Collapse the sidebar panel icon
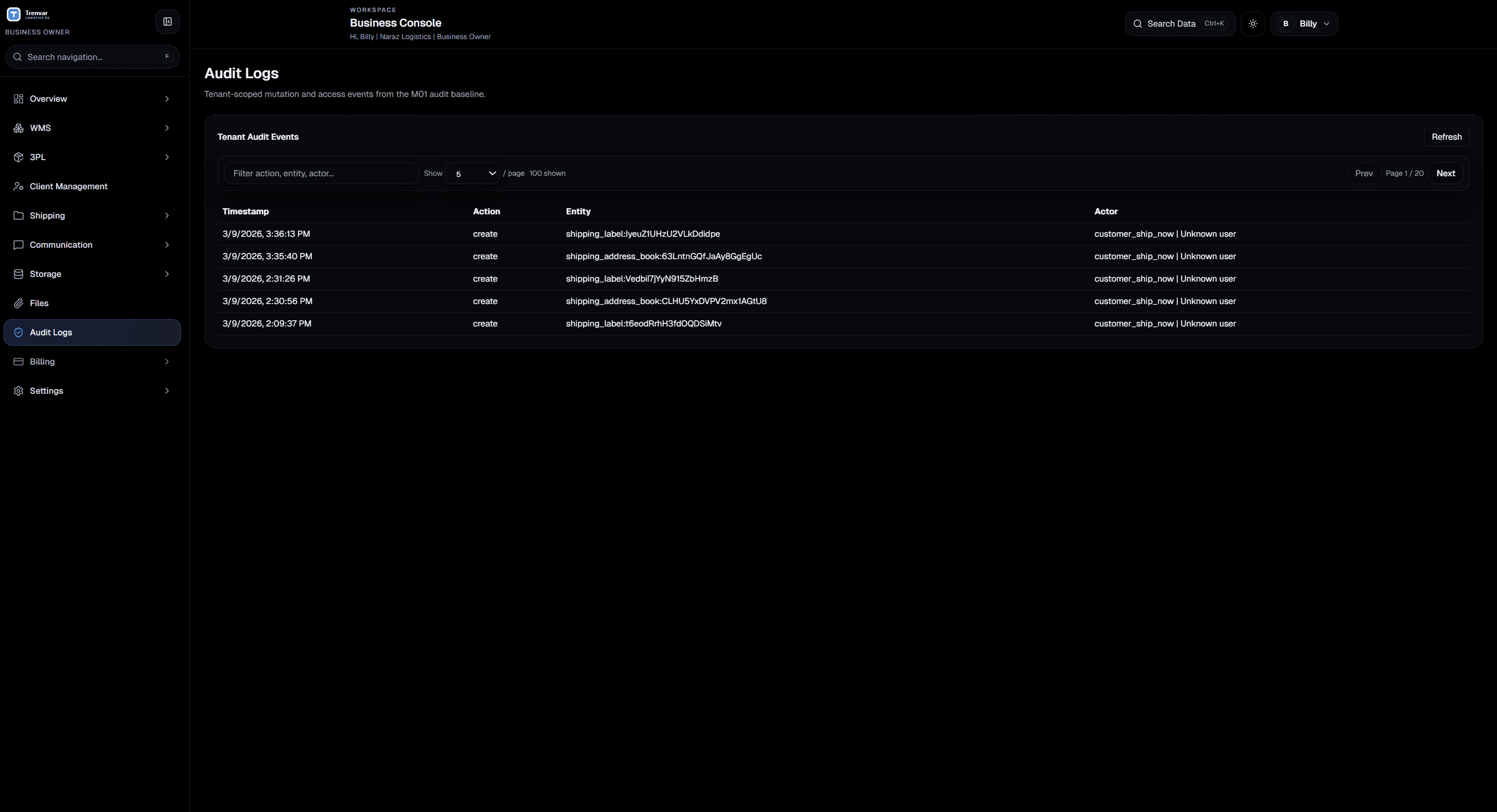Image resolution: width=1497 pixels, height=812 pixels. [167, 22]
